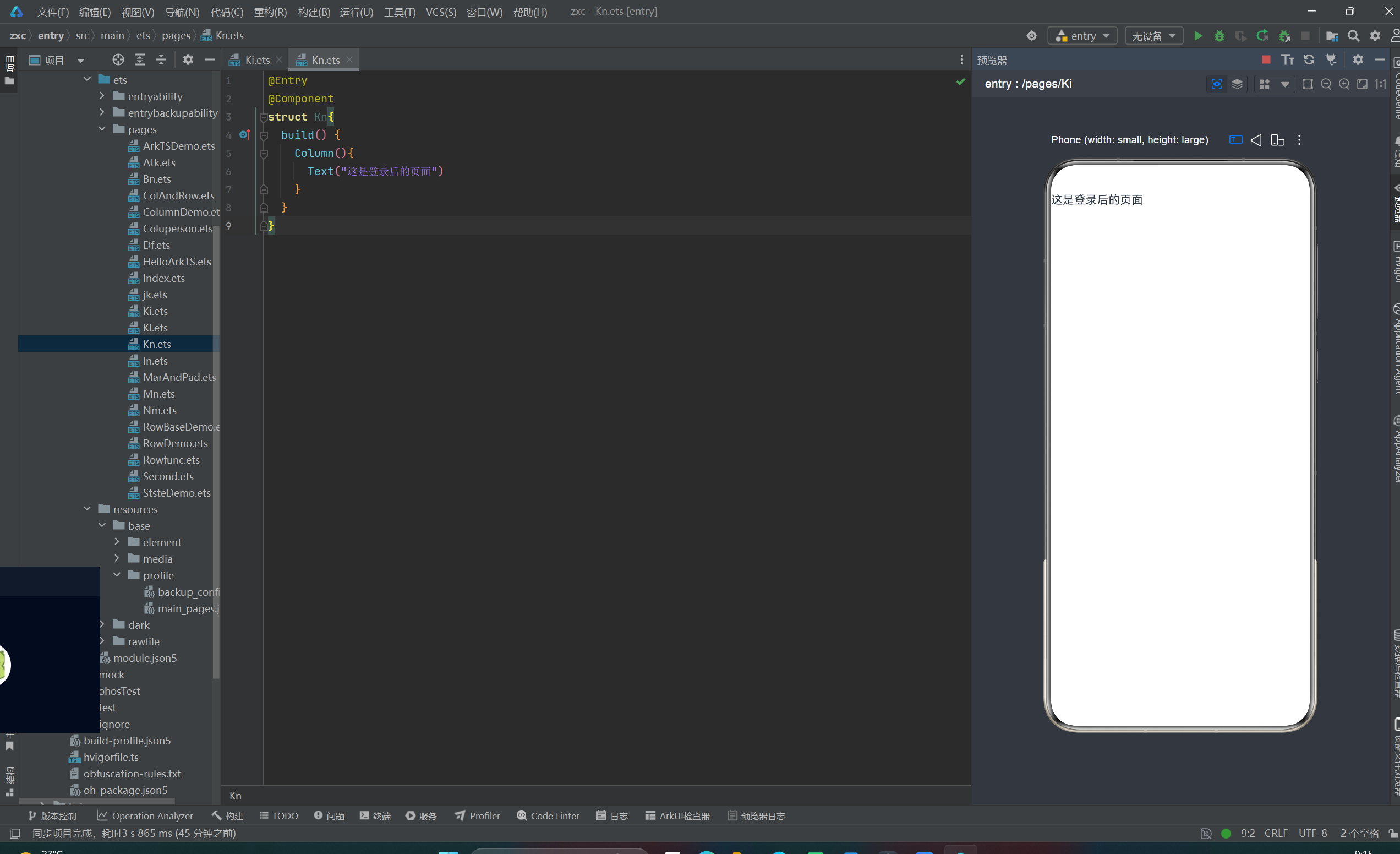Open the VCS(S) menu
1400x854 pixels.
tap(441, 12)
